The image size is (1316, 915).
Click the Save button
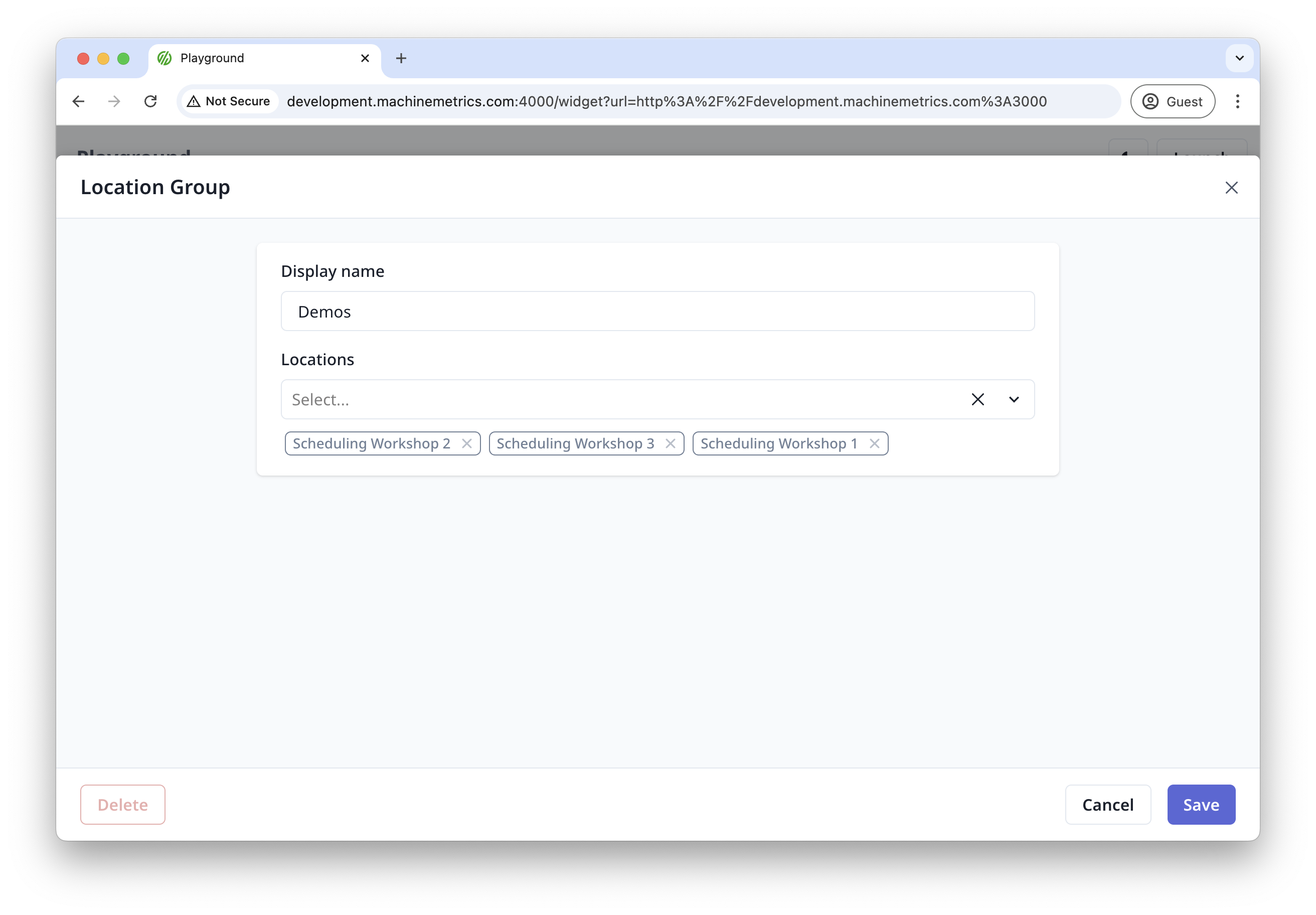tap(1201, 804)
